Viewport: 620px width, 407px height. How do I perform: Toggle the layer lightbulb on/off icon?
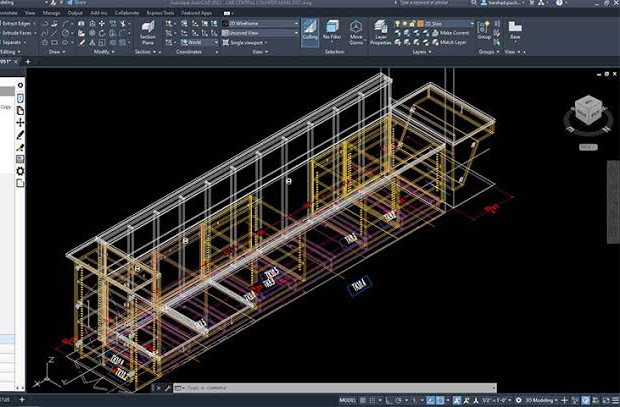[x=398, y=24]
